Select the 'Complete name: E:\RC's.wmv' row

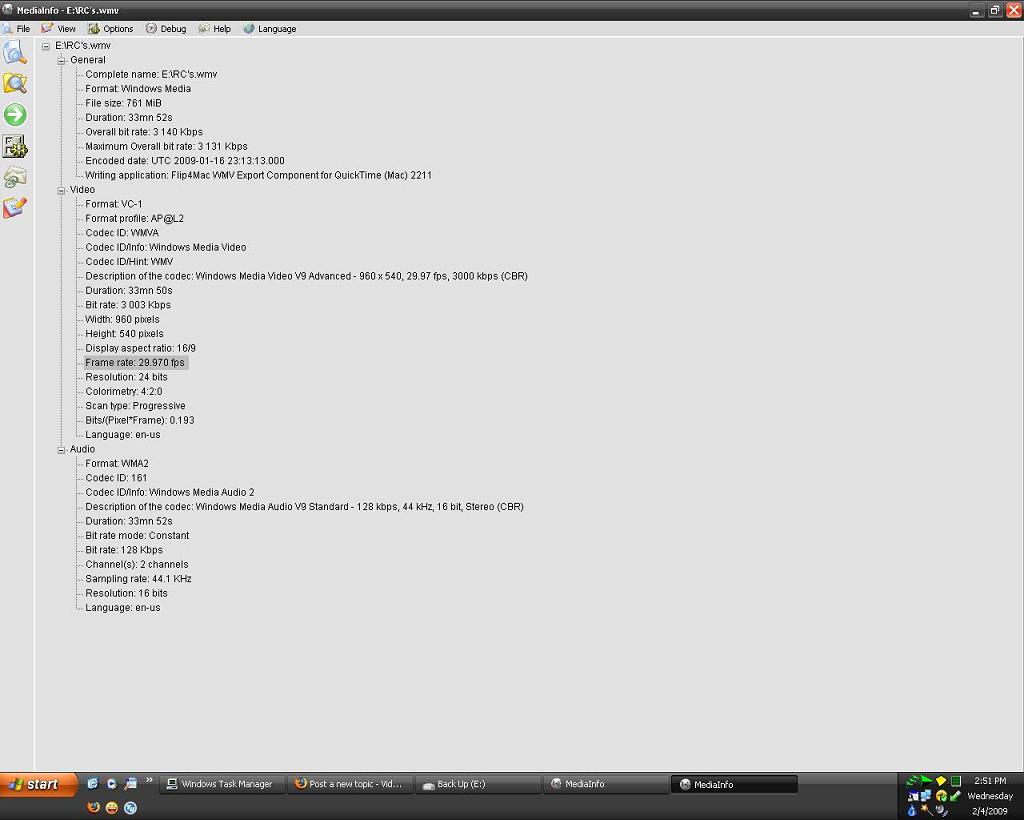[x=151, y=74]
